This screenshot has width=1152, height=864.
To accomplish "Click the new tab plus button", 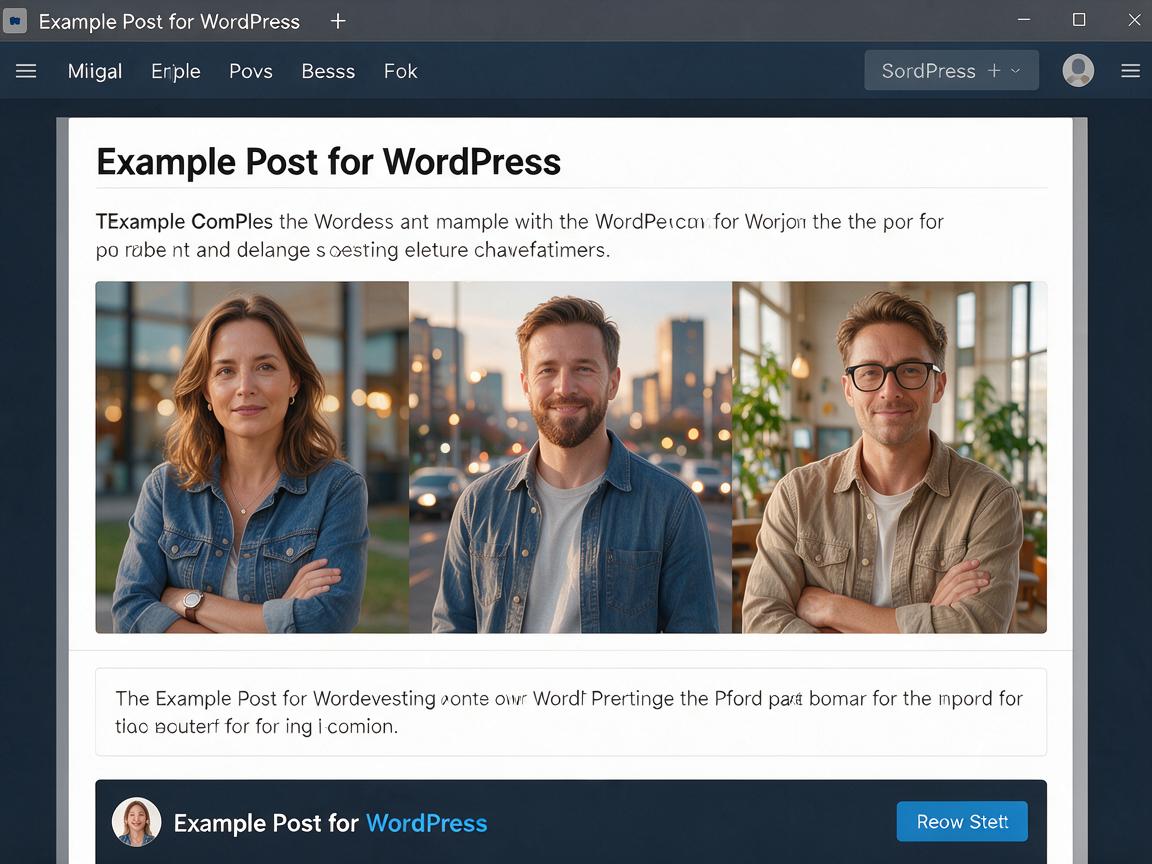I will pos(338,21).
